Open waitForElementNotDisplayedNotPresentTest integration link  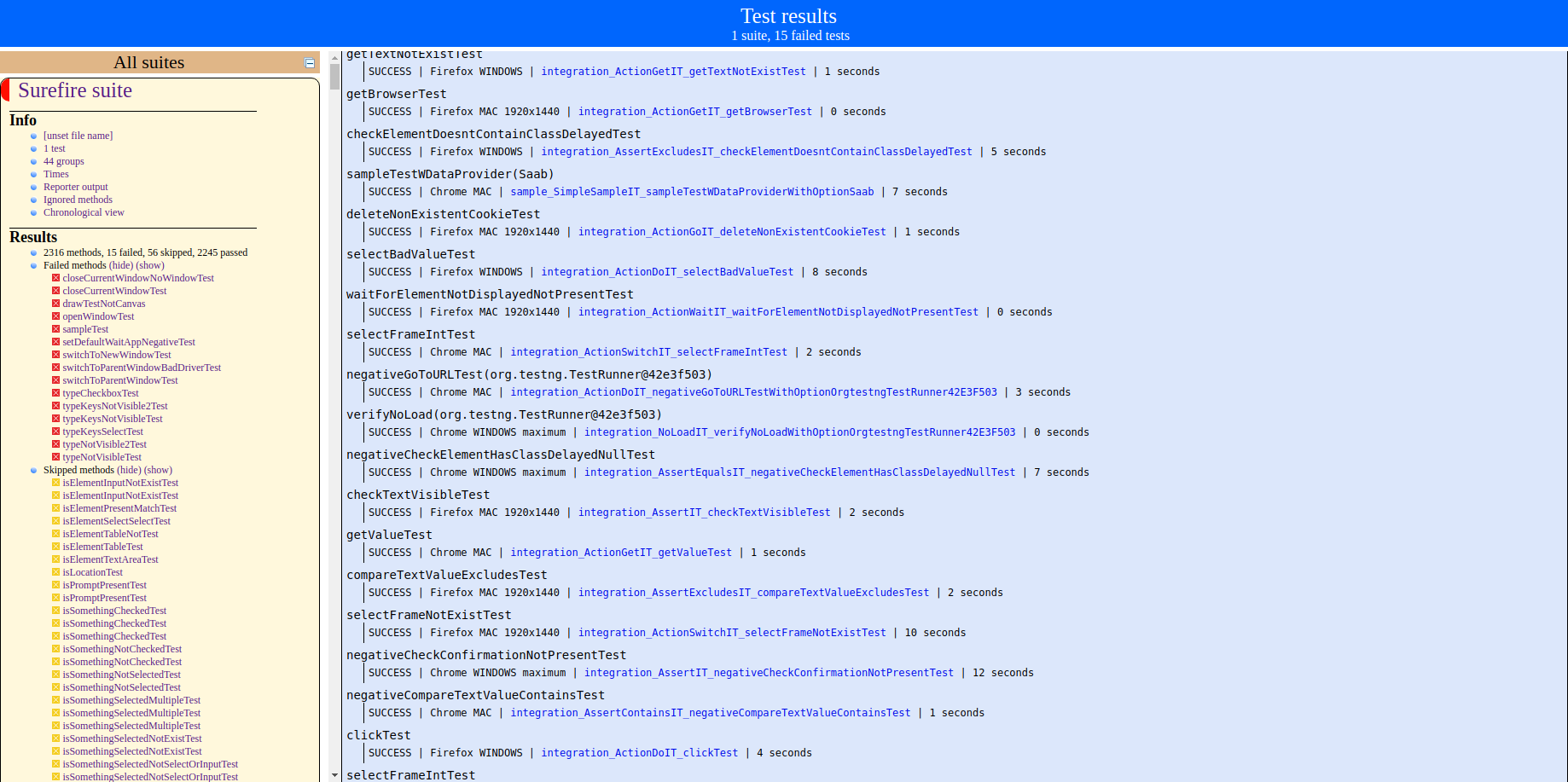click(778, 312)
